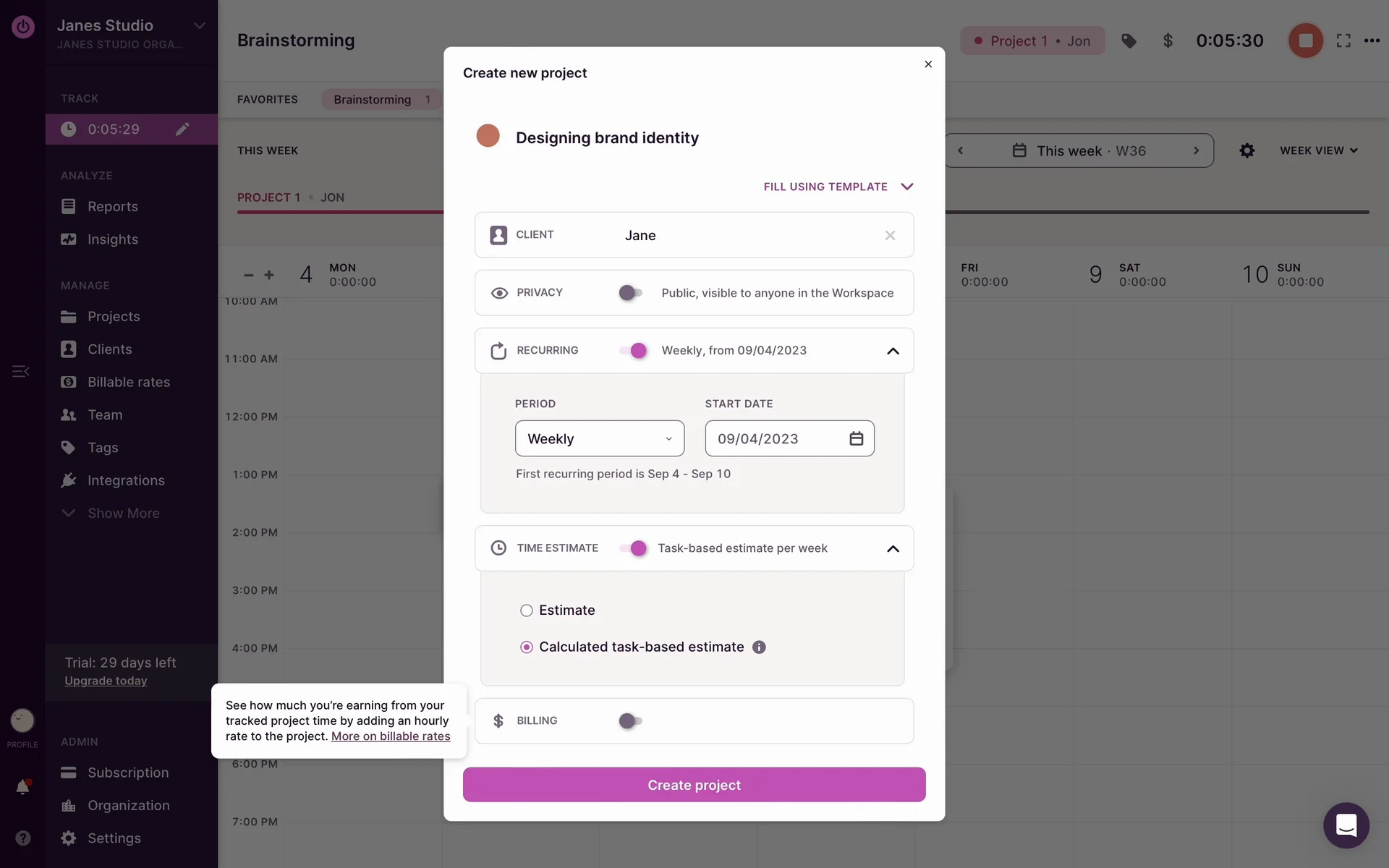Expand Fill using template dropdown
1389x868 pixels.
coord(838,187)
